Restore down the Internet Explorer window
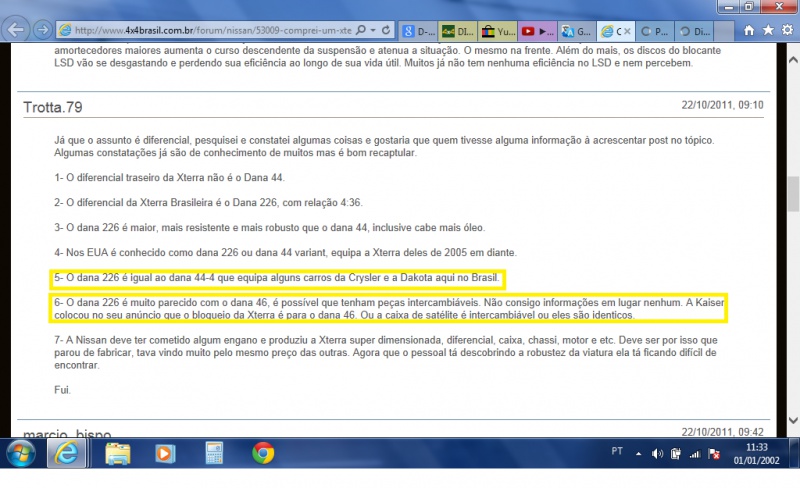This screenshot has height=488, width=800. [x=749, y=7]
